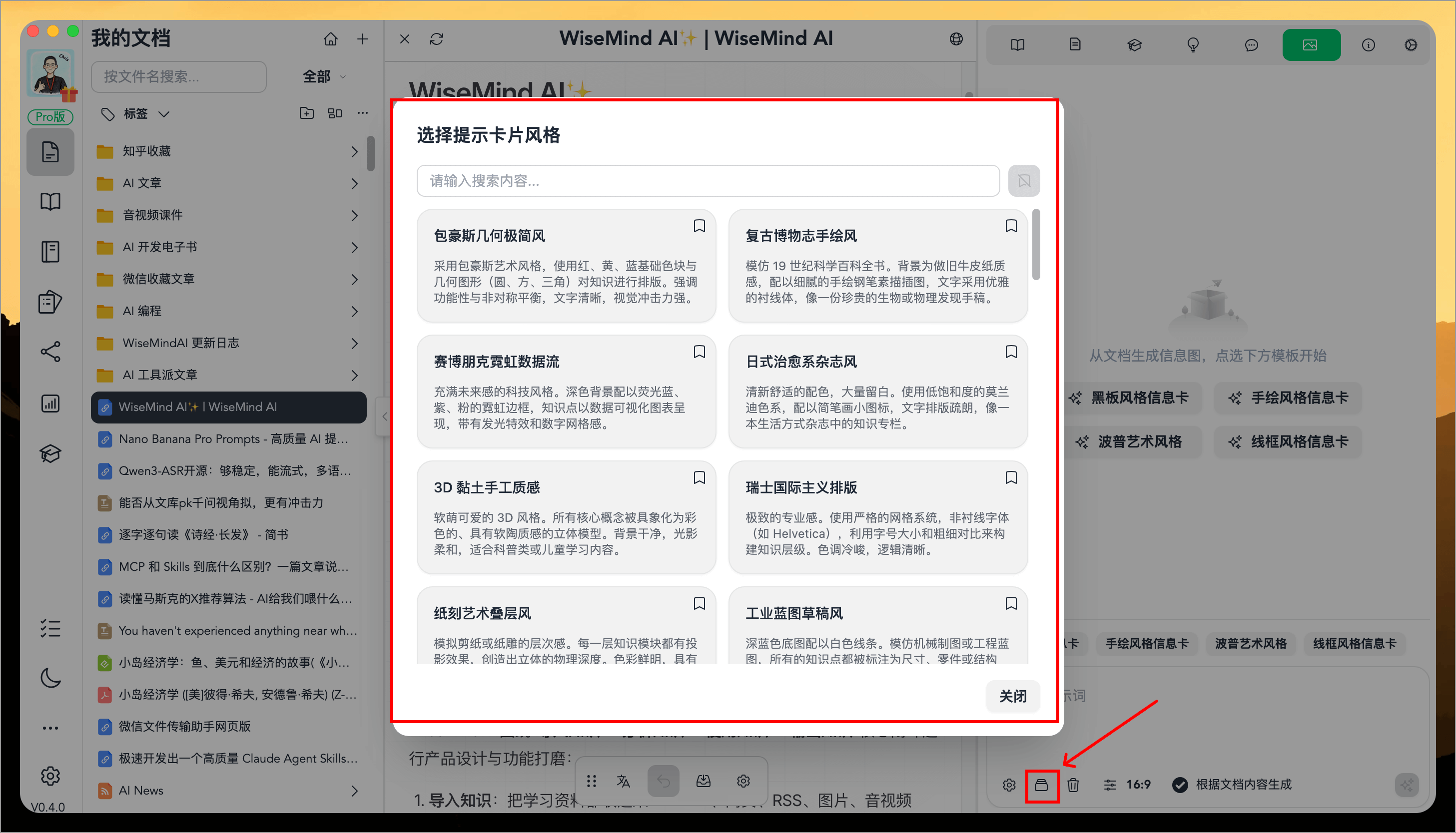Select the graduation cap learning panel icon
The width and height of the screenshot is (1456, 833).
(1135, 44)
